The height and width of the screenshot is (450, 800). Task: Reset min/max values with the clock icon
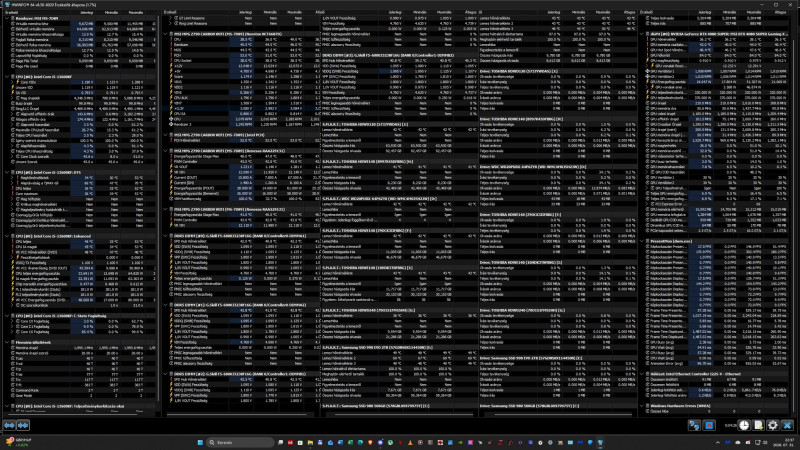coord(744,425)
